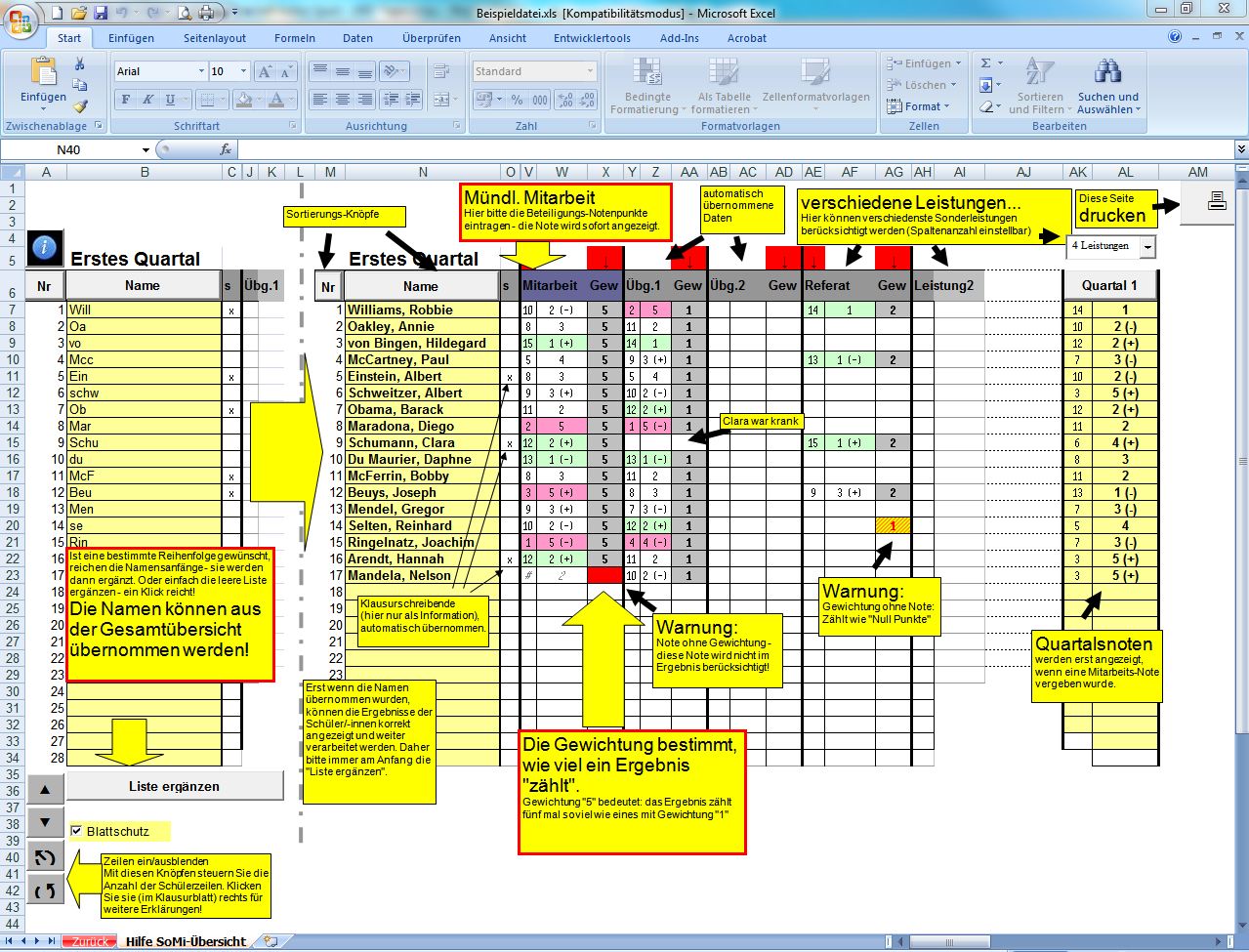Toggle middle vertical alignment
Screen dimensions: 1249x952
(x=342, y=71)
